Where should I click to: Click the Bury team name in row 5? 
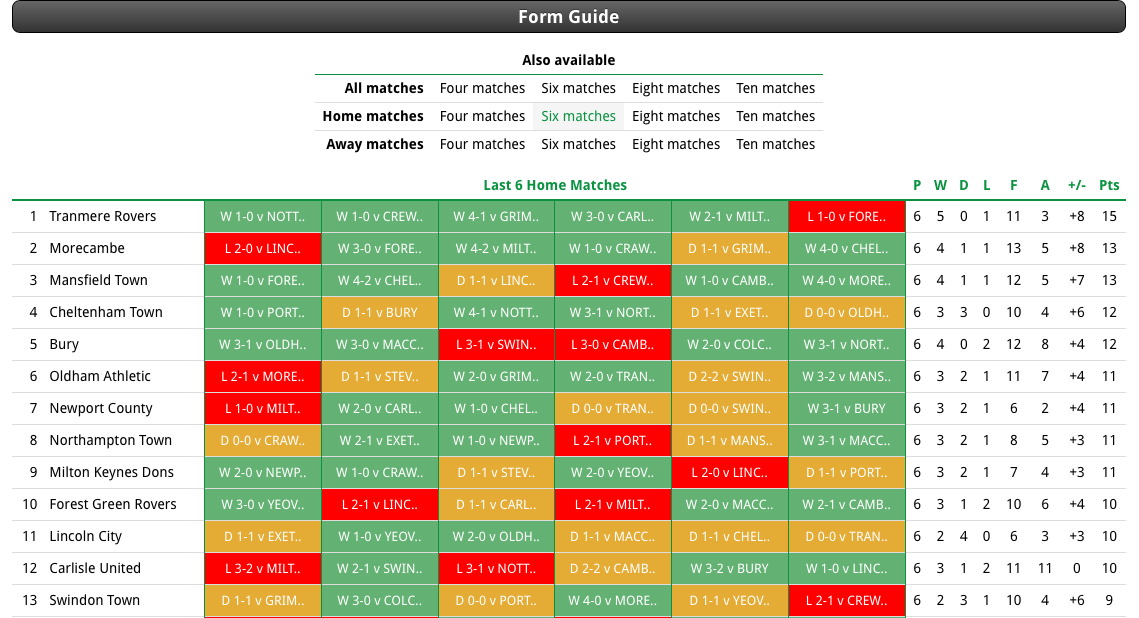(x=64, y=344)
